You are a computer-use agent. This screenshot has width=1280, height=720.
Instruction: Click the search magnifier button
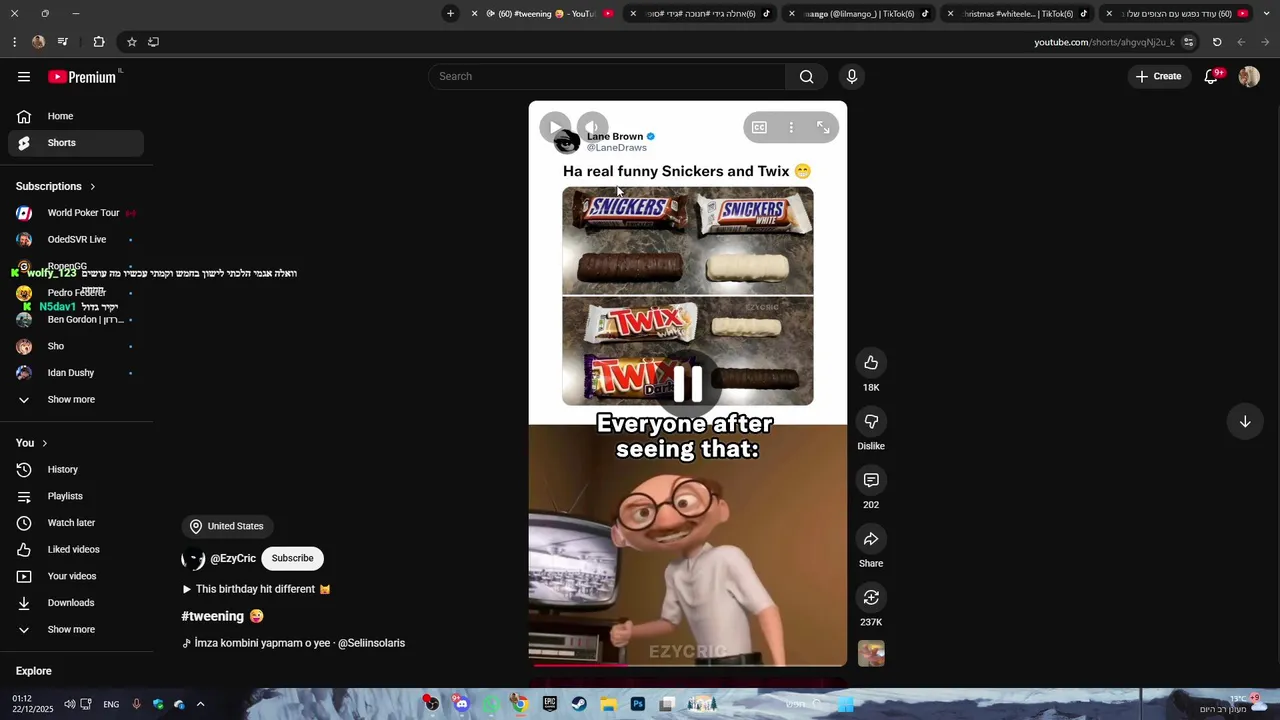tap(806, 77)
